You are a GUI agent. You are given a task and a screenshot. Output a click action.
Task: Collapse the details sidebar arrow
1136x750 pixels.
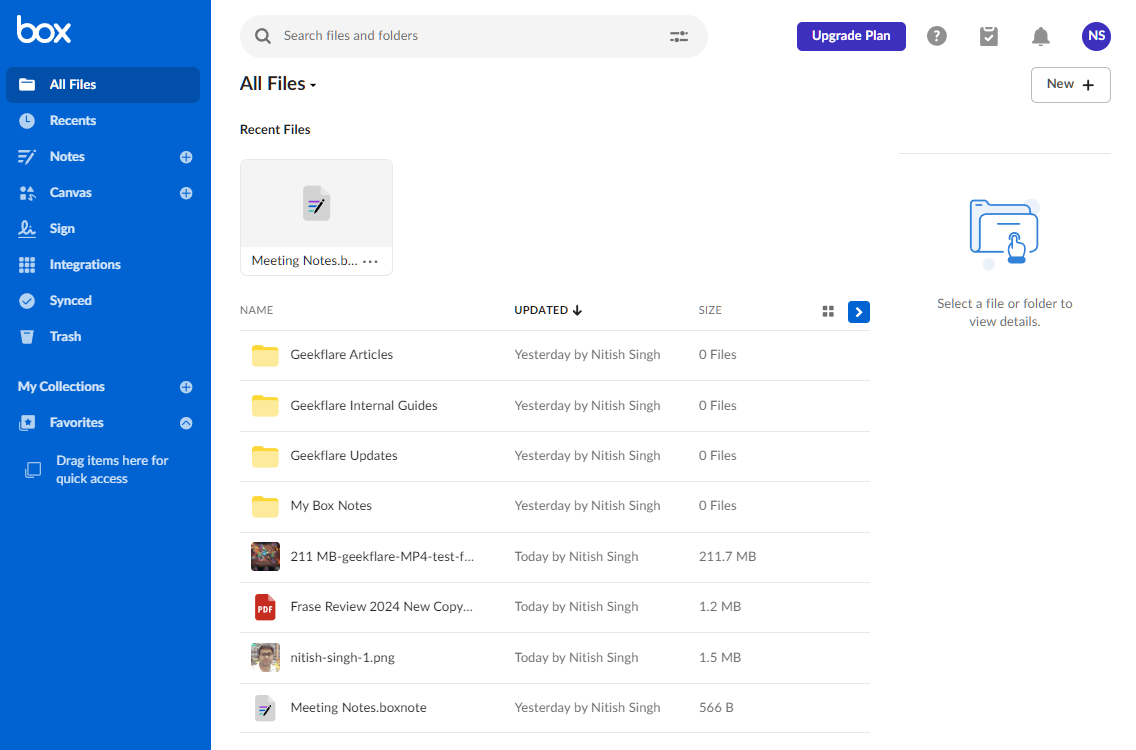(x=859, y=312)
